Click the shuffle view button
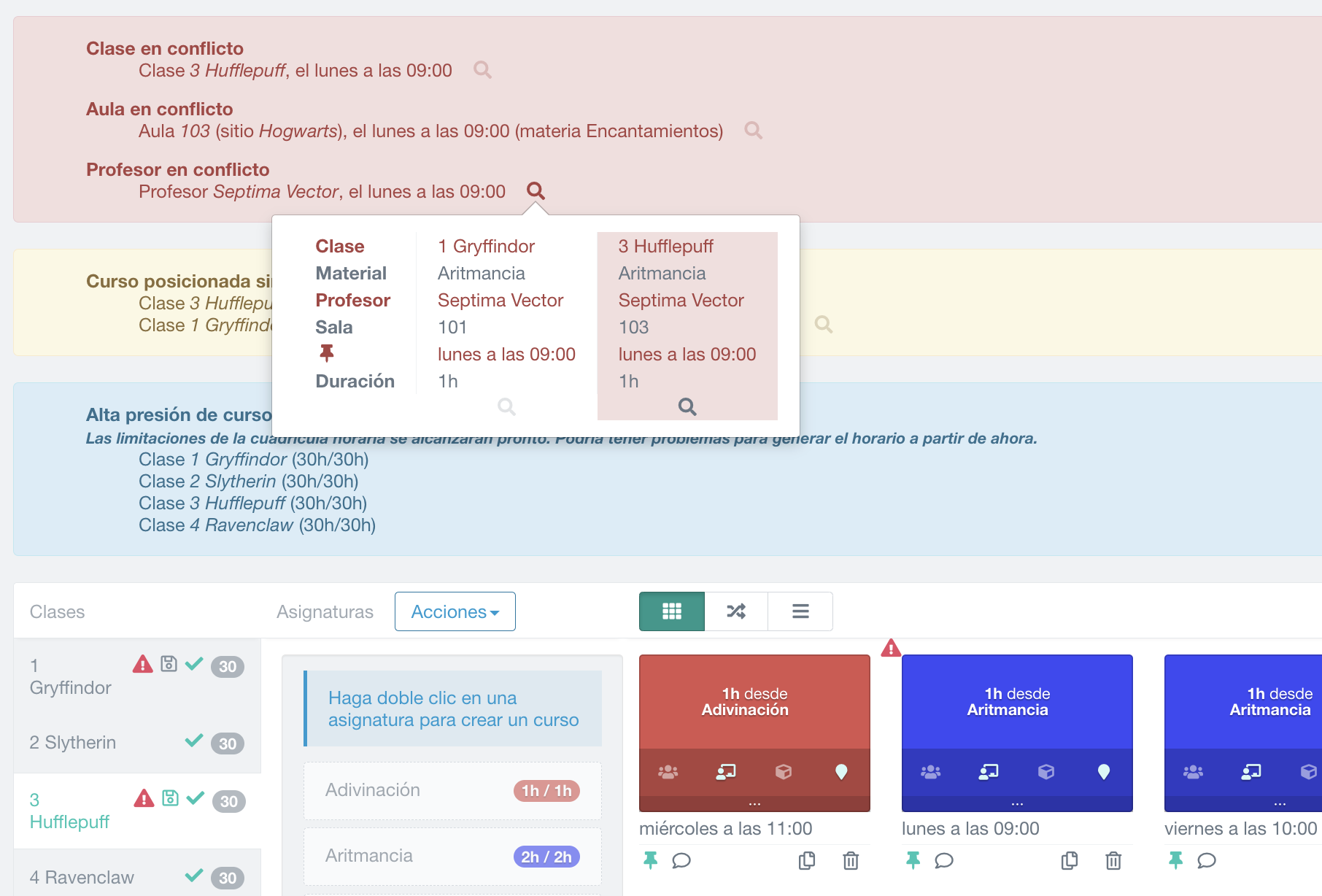The height and width of the screenshot is (896, 1322). tap(735, 611)
